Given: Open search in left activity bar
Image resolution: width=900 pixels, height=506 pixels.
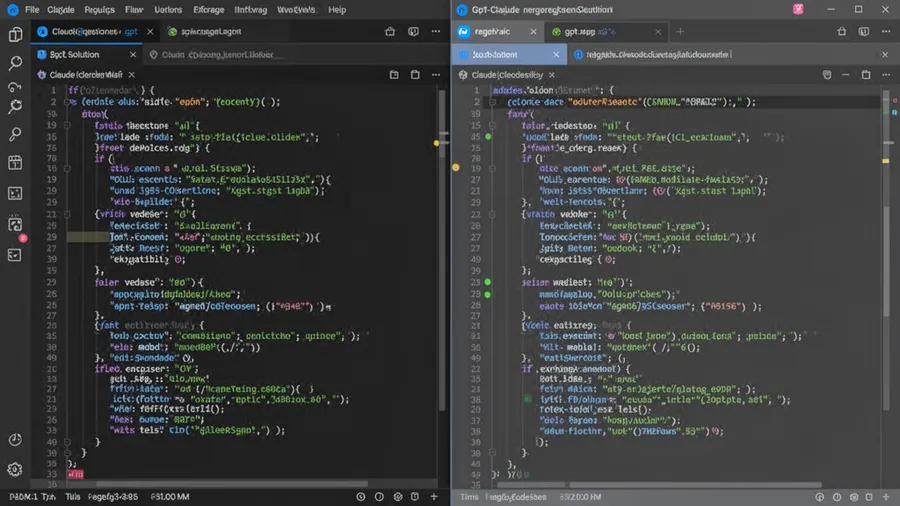Looking at the screenshot, I should [x=15, y=62].
